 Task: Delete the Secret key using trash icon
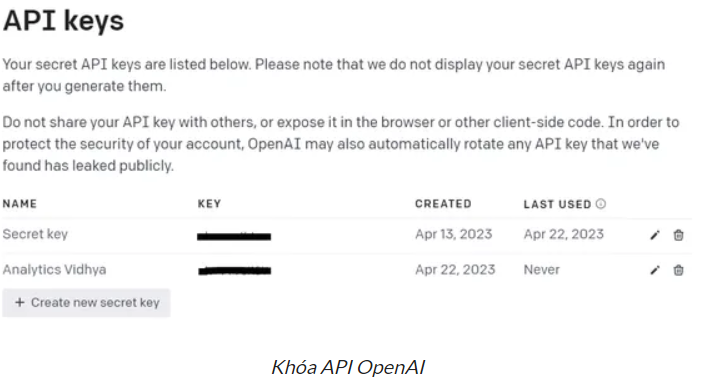[x=678, y=235]
